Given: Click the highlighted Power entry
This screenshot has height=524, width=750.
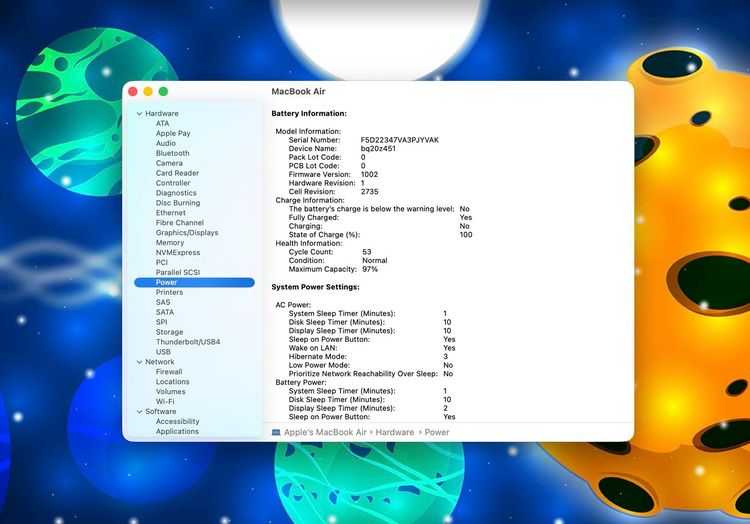Looking at the screenshot, I should coord(194,283).
